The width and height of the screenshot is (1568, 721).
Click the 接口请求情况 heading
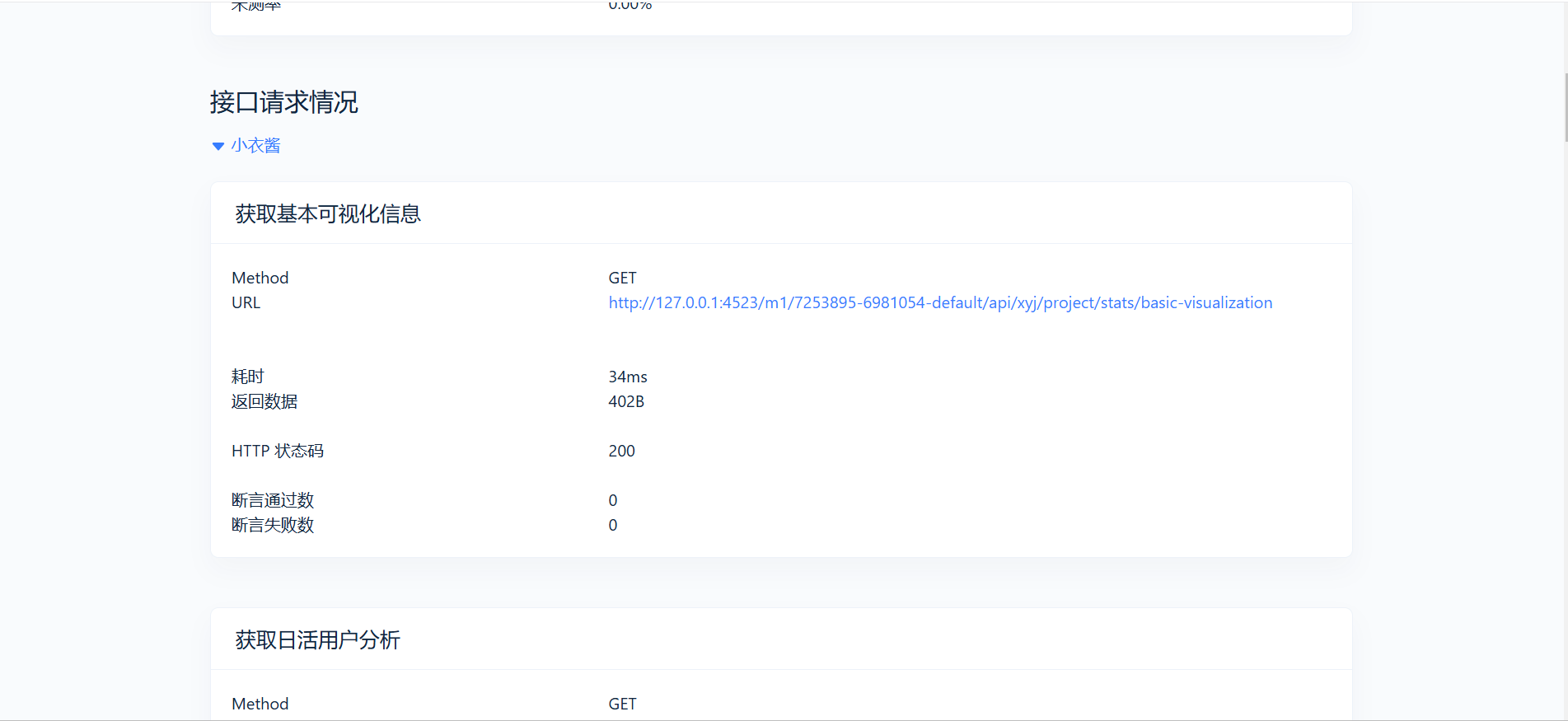pyautogui.click(x=284, y=102)
